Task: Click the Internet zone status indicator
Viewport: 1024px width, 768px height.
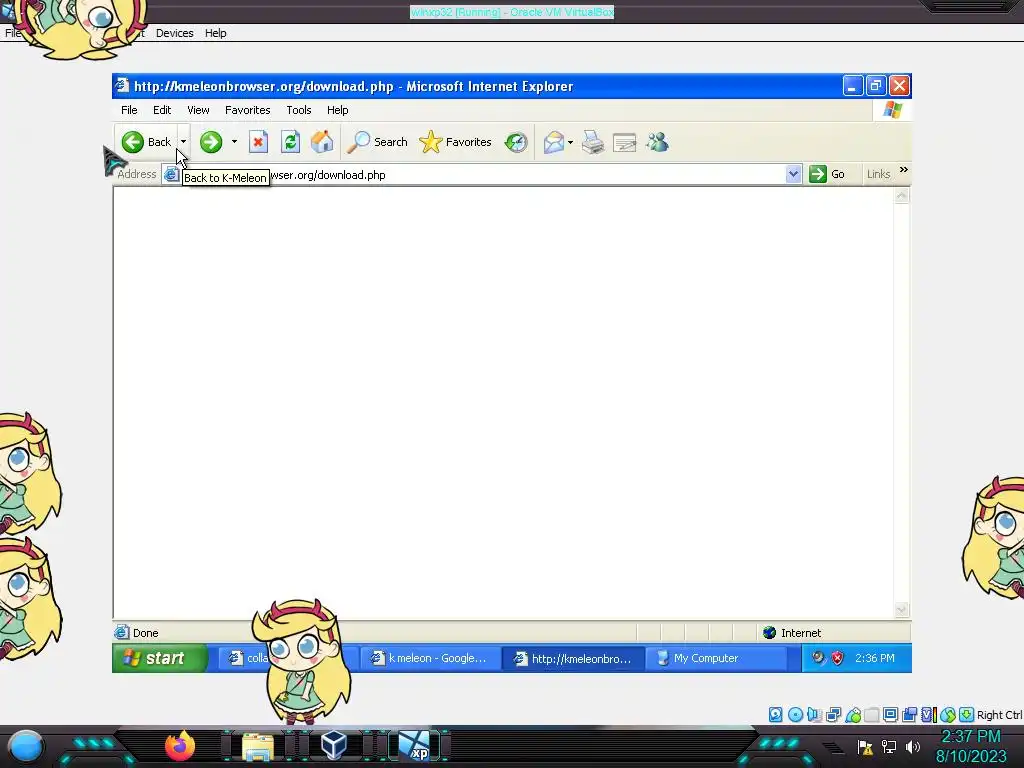Action: (x=792, y=633)
